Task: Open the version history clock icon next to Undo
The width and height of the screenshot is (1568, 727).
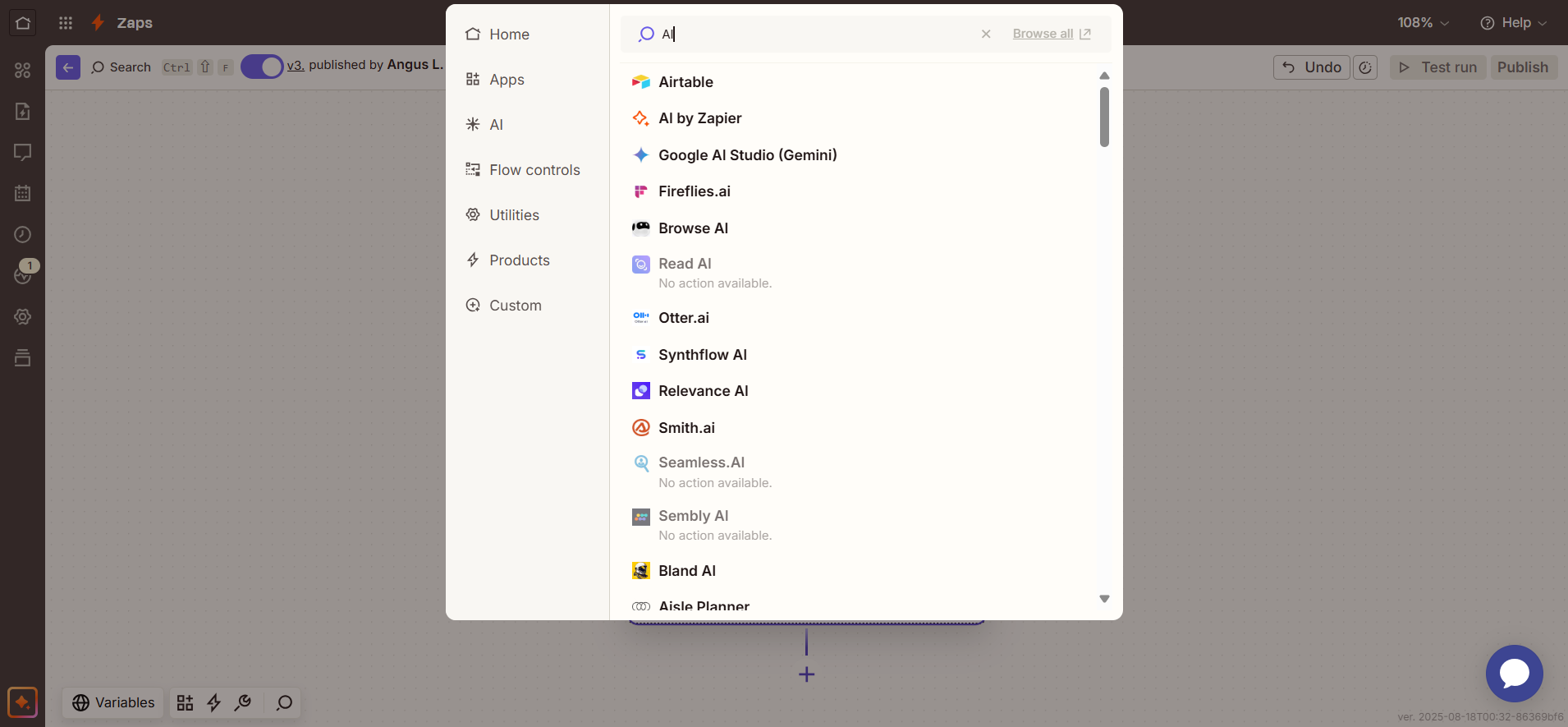Action: click(1365, 67)
